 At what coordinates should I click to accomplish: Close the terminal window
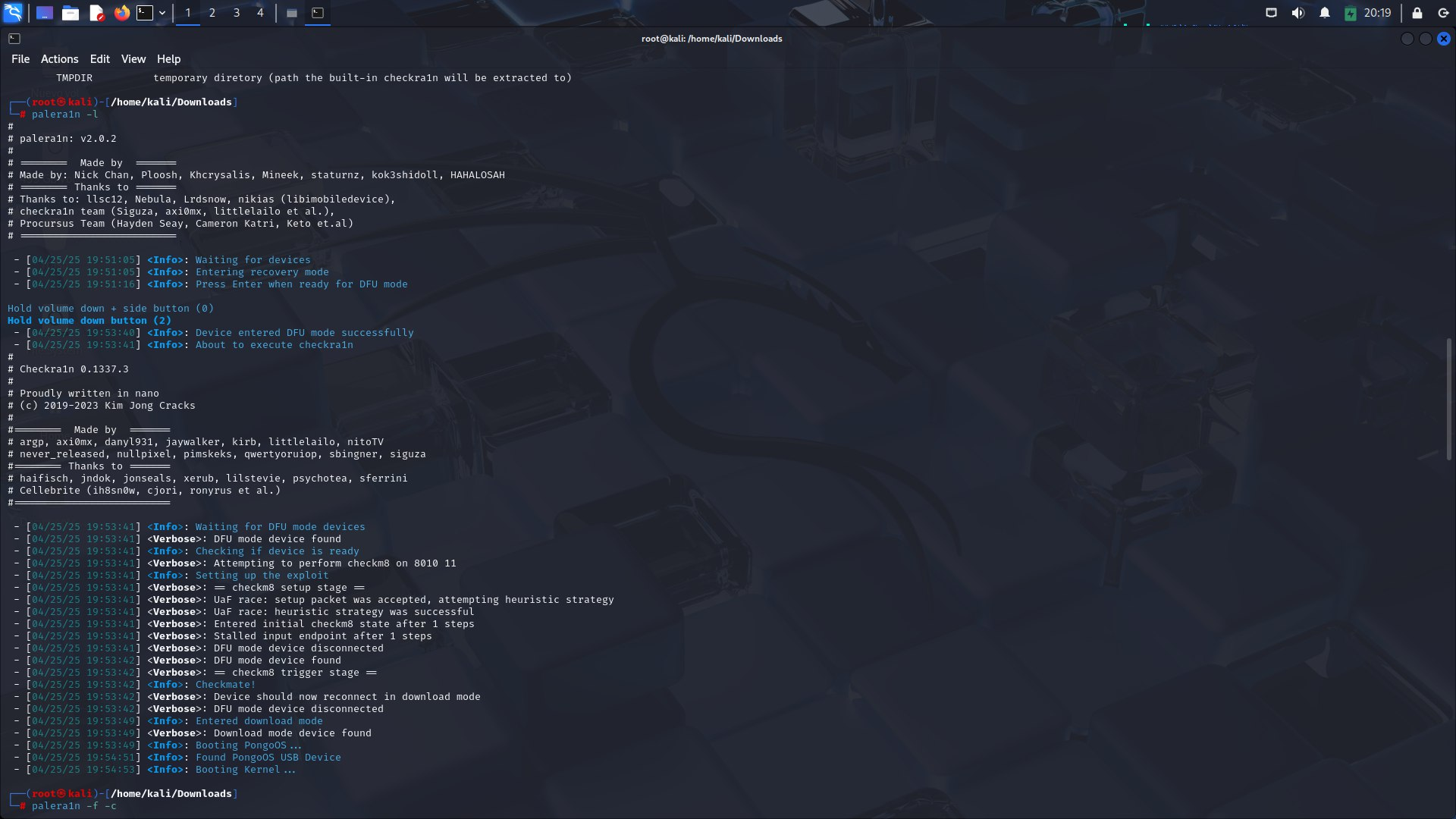tap(1444, 39)
